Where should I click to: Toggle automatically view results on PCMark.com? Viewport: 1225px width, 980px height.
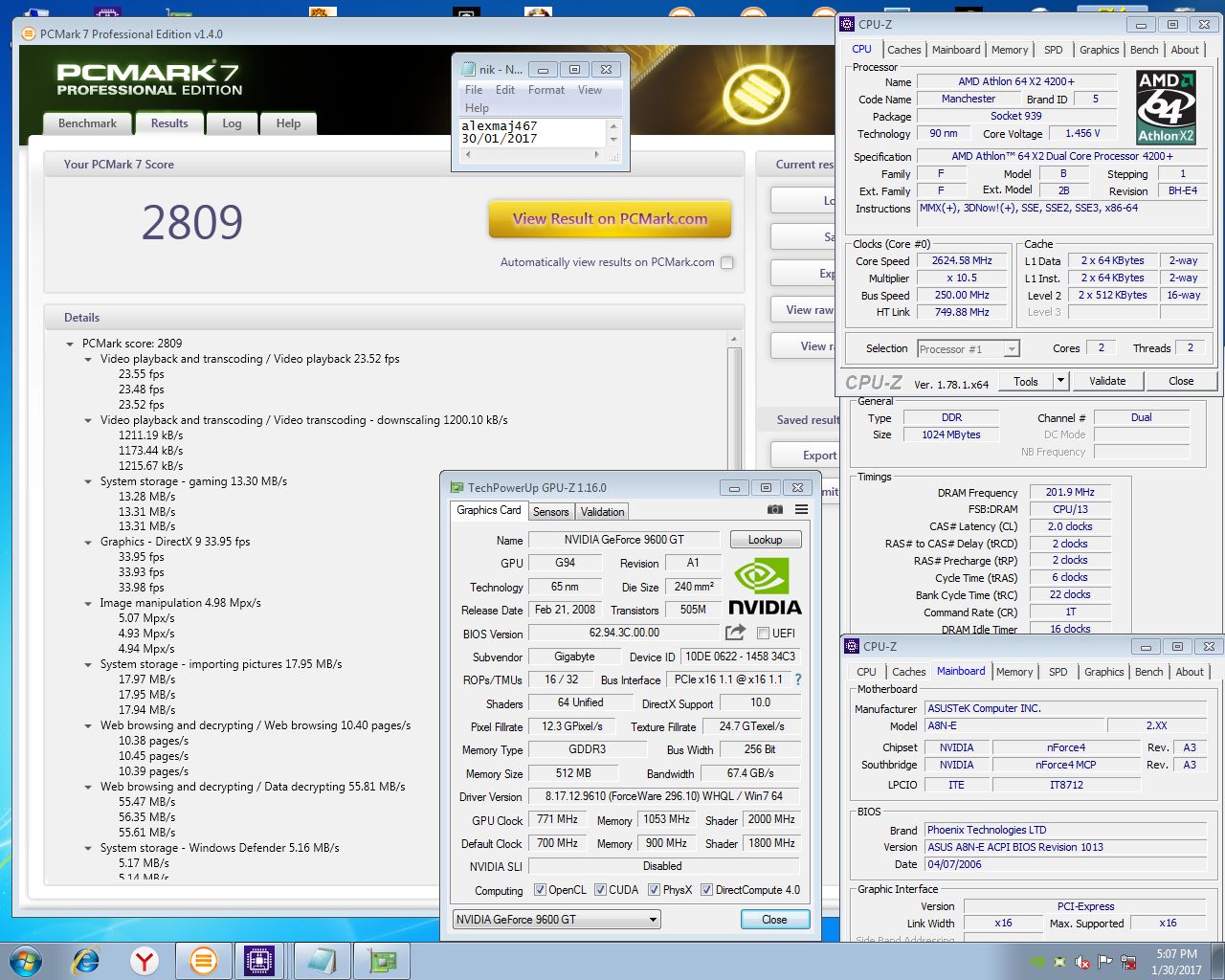point(727,262)
